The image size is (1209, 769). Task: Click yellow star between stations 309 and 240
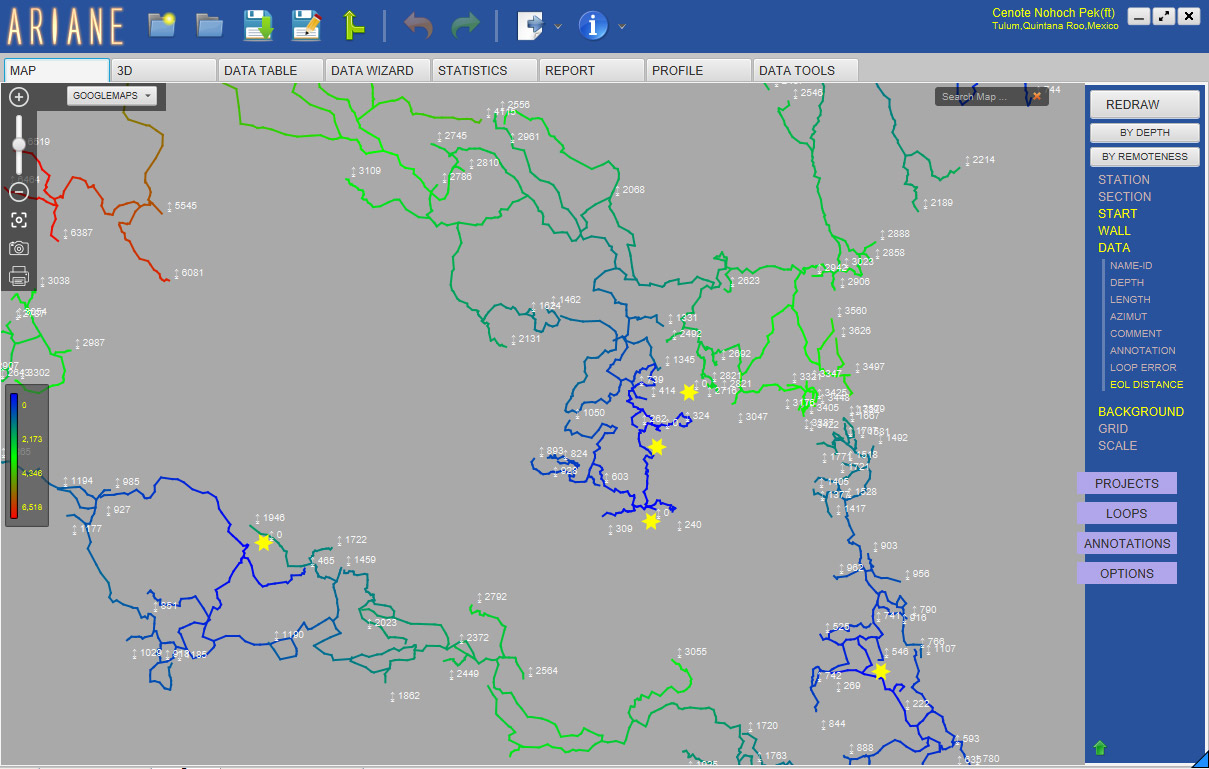651,521
